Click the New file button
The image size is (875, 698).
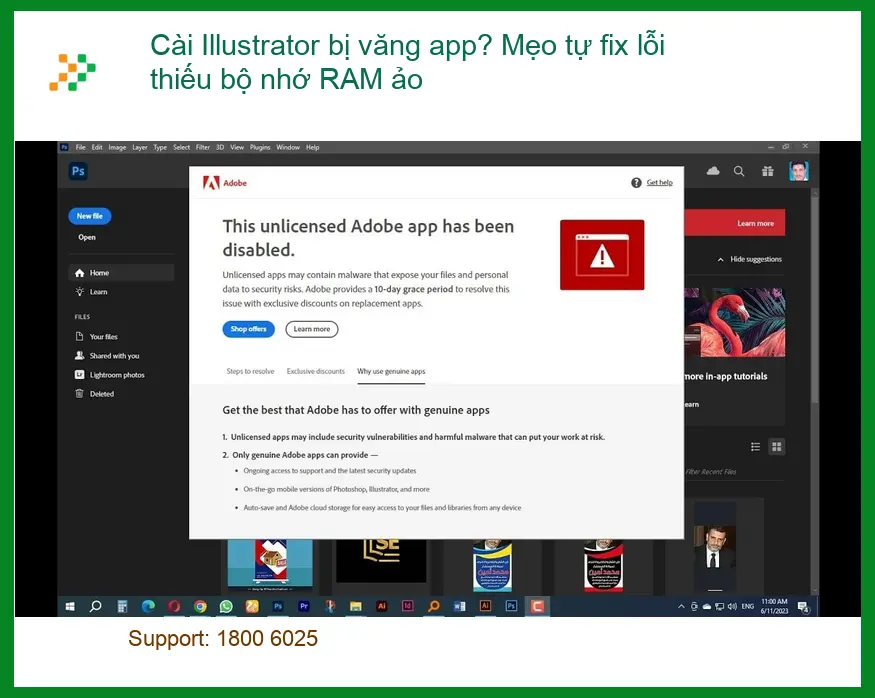pyautogui.click(x=90, y=216)
